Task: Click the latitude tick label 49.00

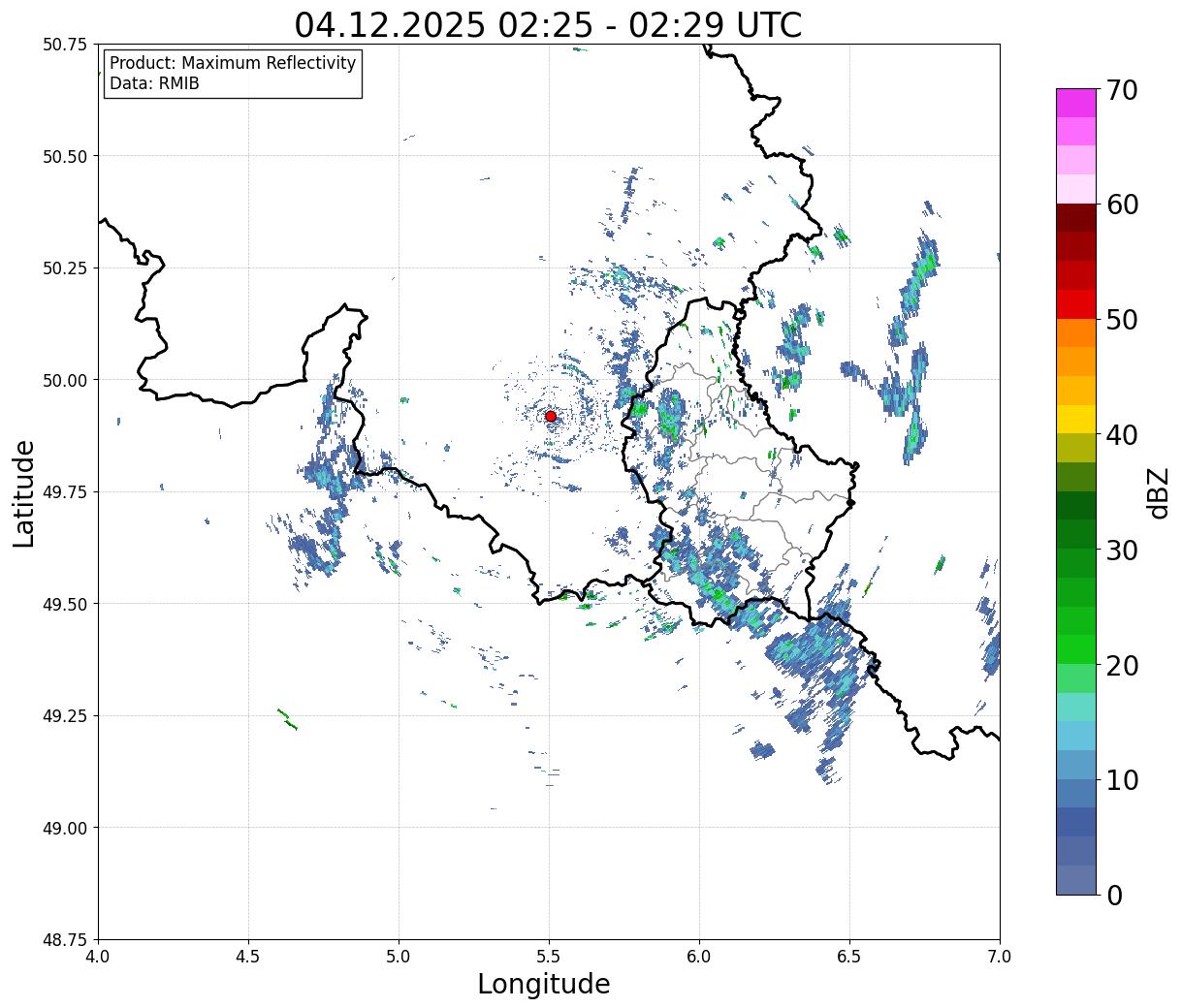Action: 65,828
